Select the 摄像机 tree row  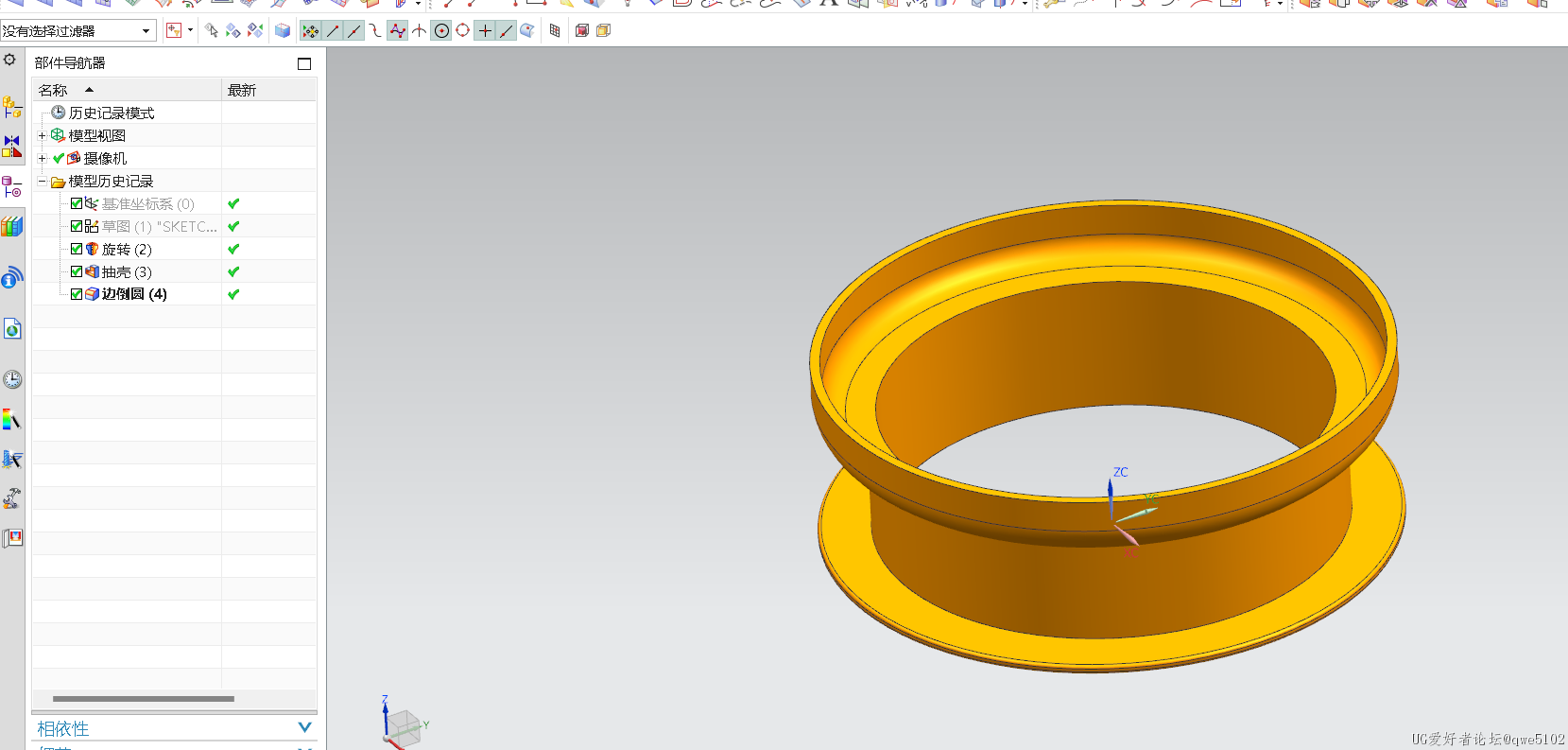pos(105,158)
